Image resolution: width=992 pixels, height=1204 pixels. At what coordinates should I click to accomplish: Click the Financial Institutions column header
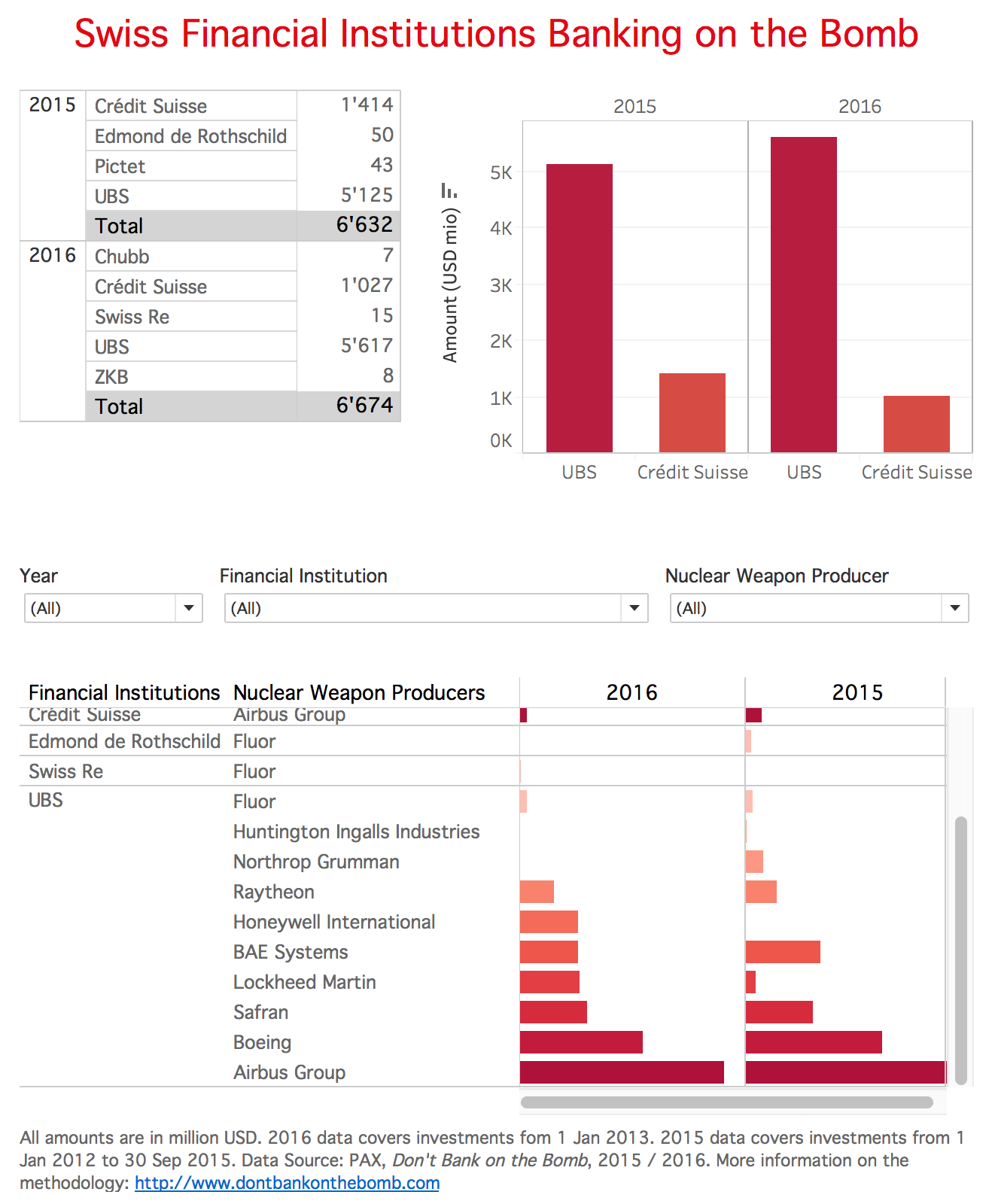tap(124, 692)
